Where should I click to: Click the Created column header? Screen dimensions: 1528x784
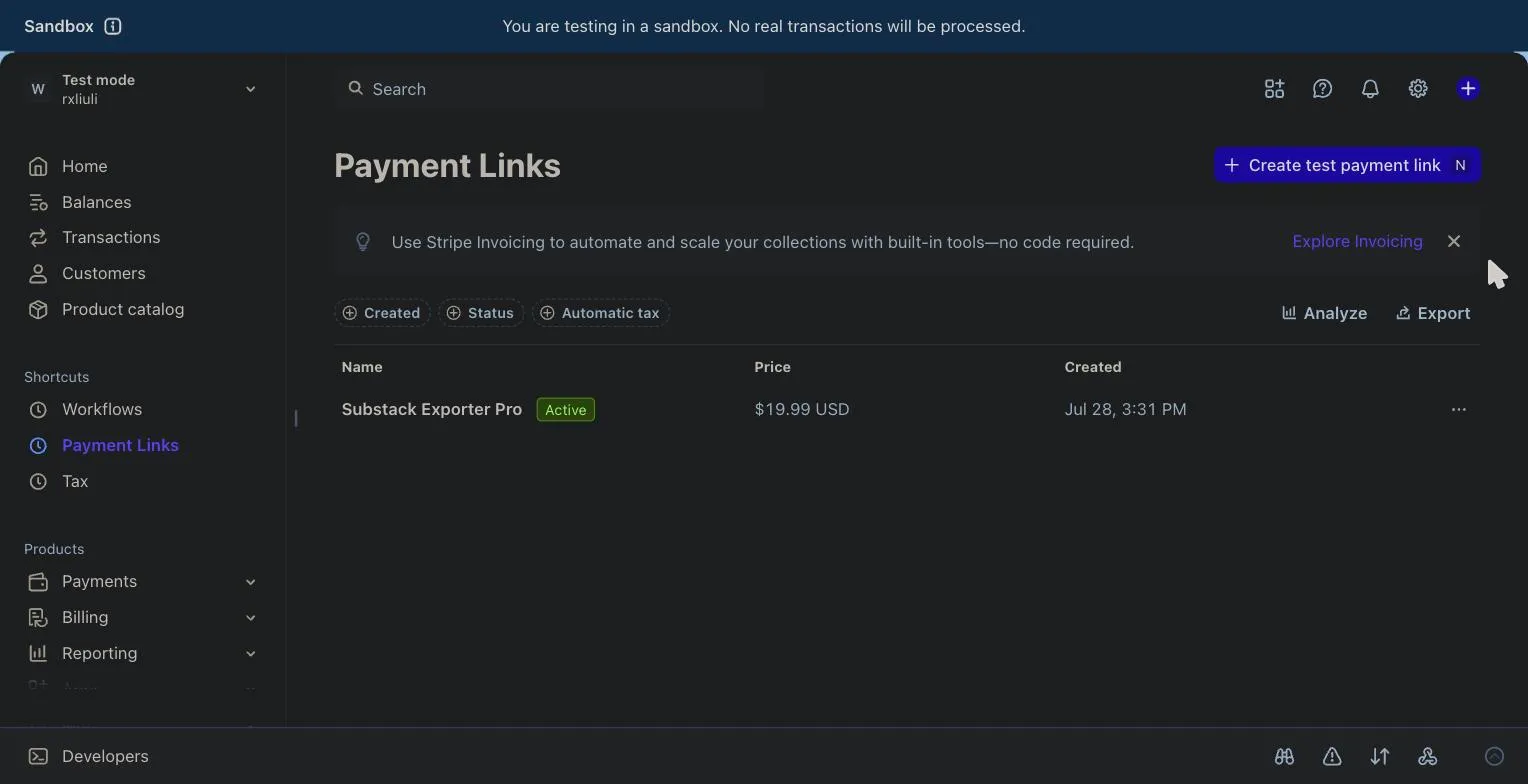pos(1093,367)
